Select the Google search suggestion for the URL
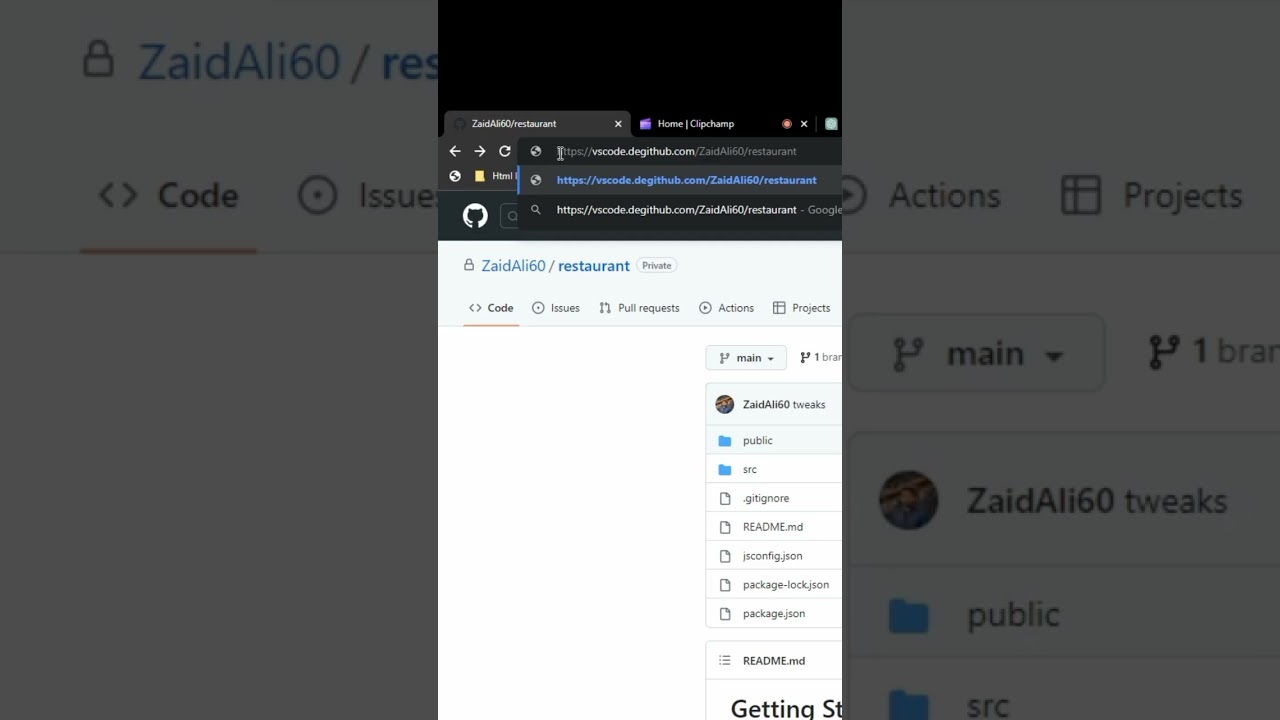 (x=680, y=210)
